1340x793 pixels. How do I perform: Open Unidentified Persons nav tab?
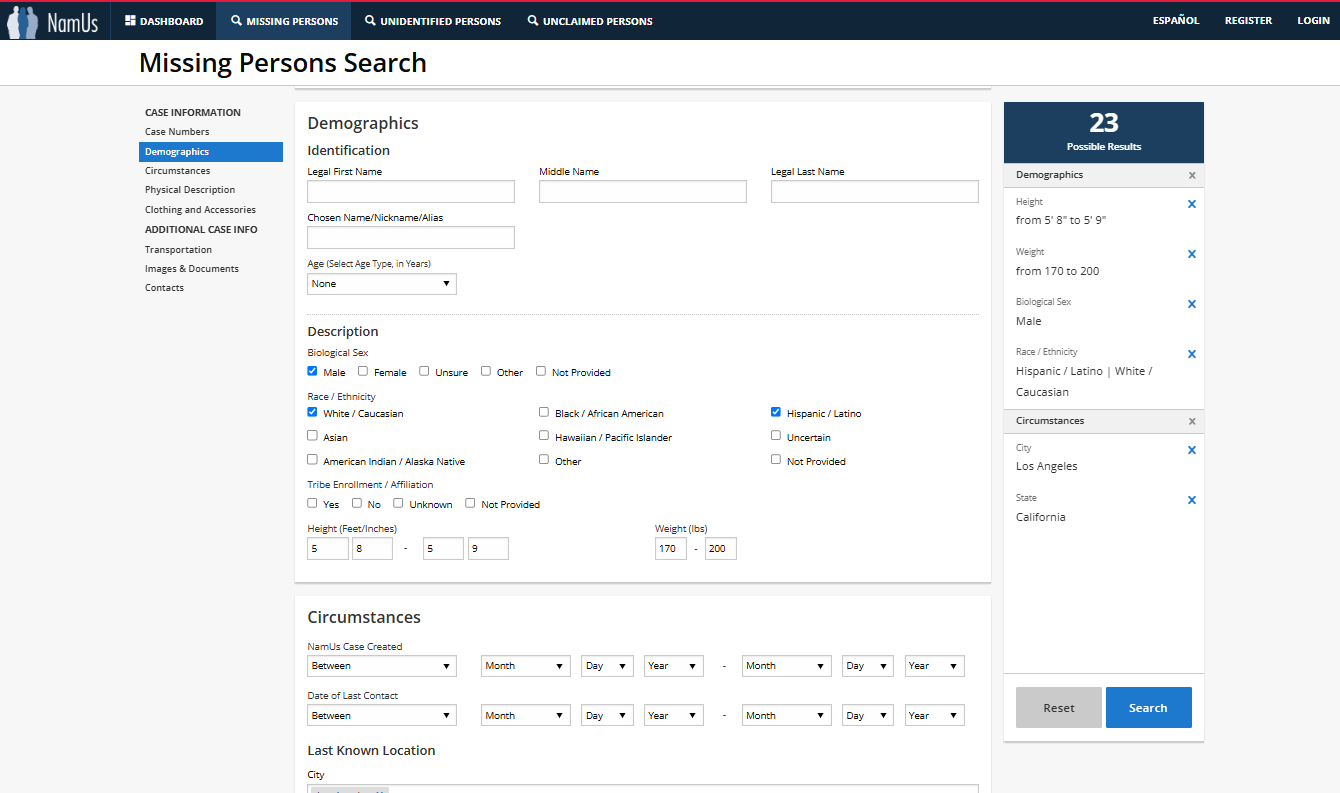[x=433, y=21]
